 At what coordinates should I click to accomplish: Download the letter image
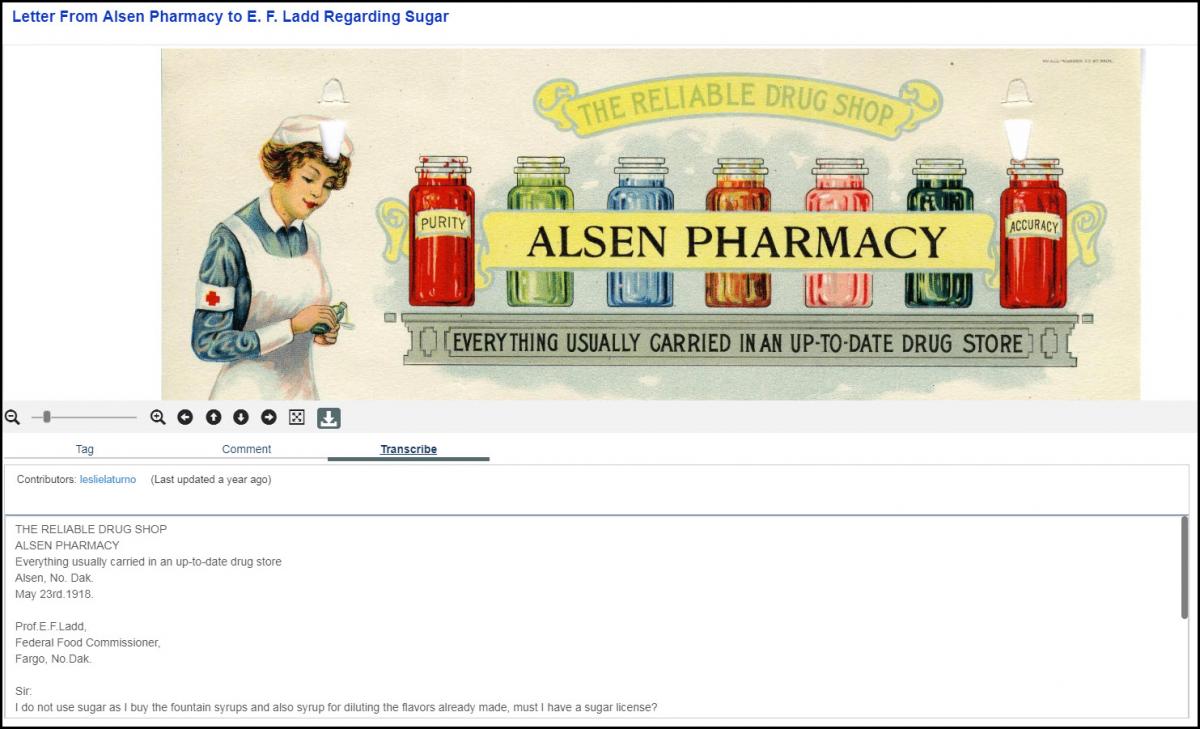[329, 418]
